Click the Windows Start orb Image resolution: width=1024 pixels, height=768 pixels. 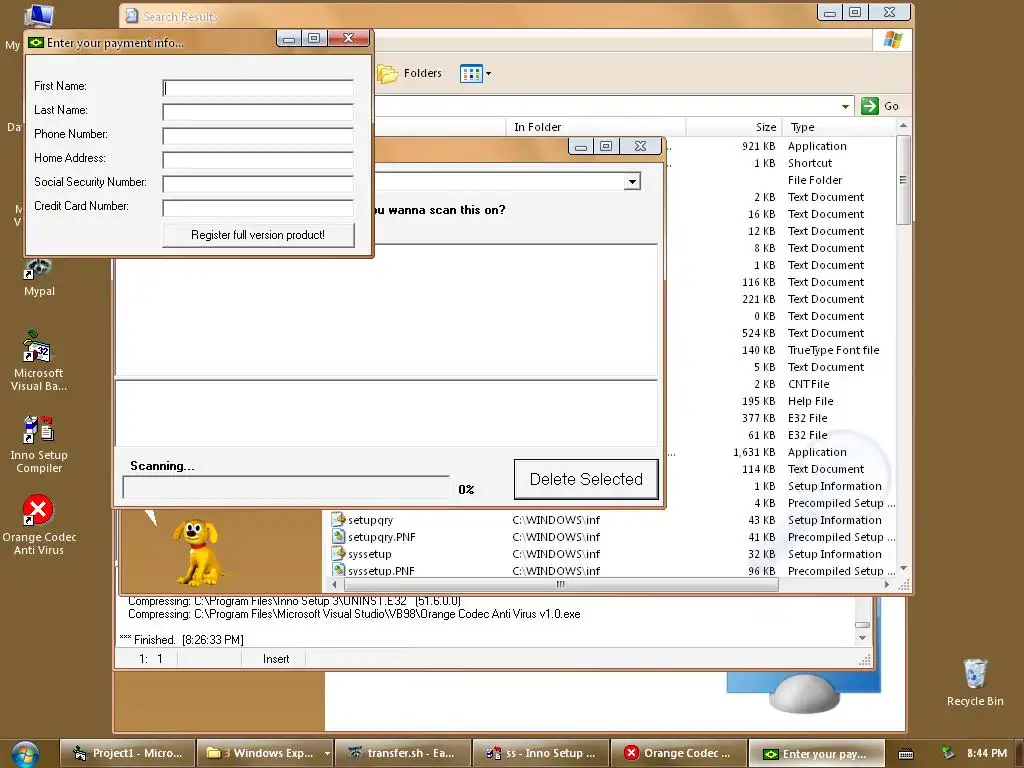coord(25,754)
